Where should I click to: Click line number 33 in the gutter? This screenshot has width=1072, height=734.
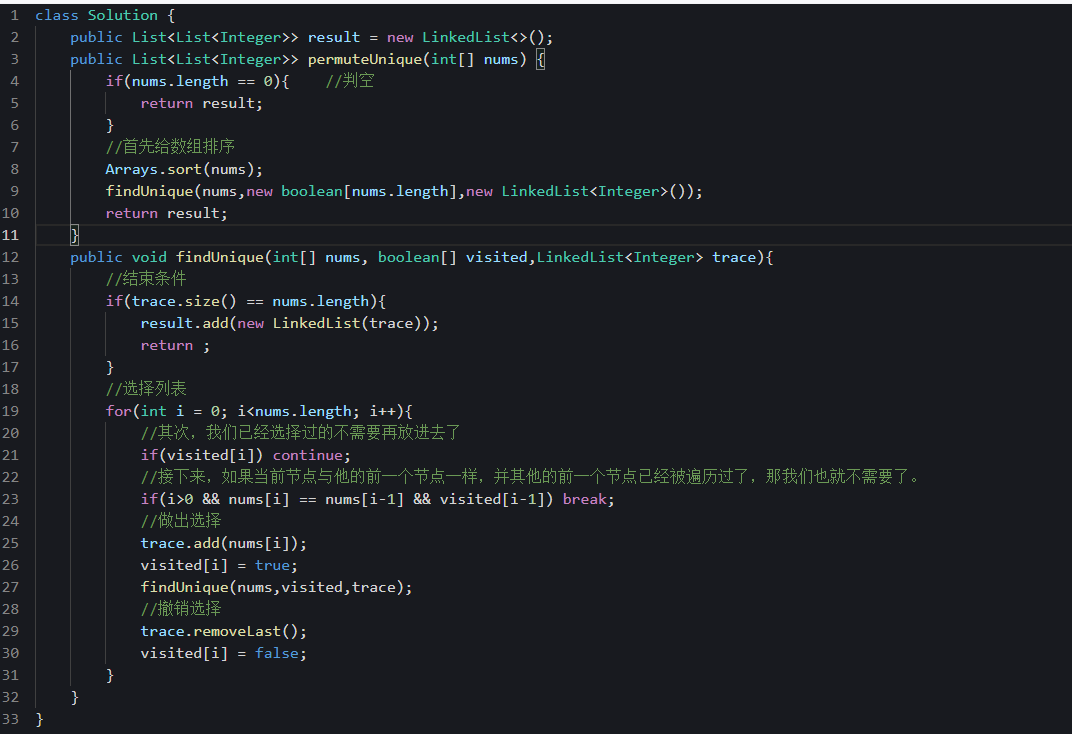[x=10, y=719]
